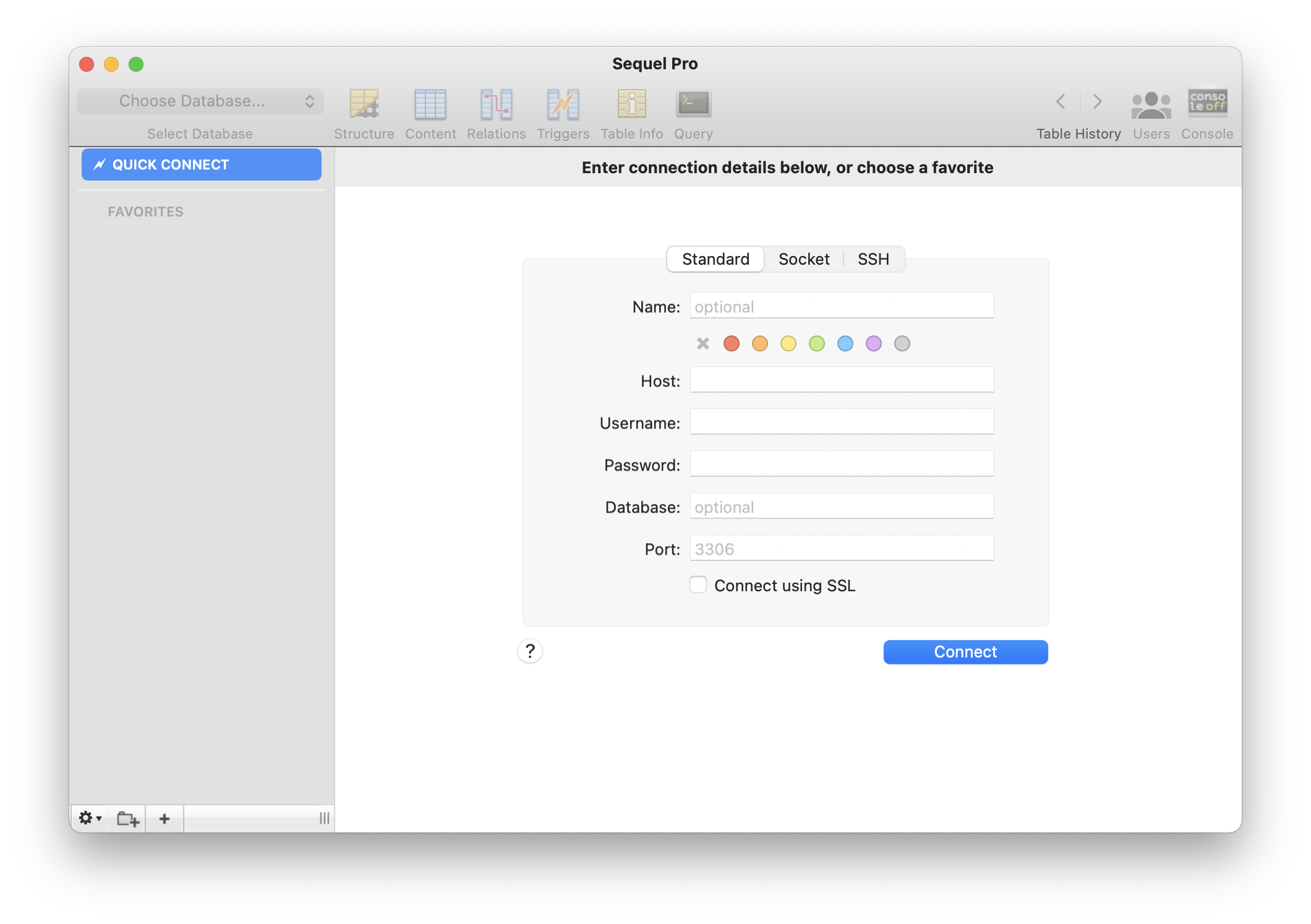Zoom the window with green button
Screen dimensions: 1311x924
pos(136,64)
